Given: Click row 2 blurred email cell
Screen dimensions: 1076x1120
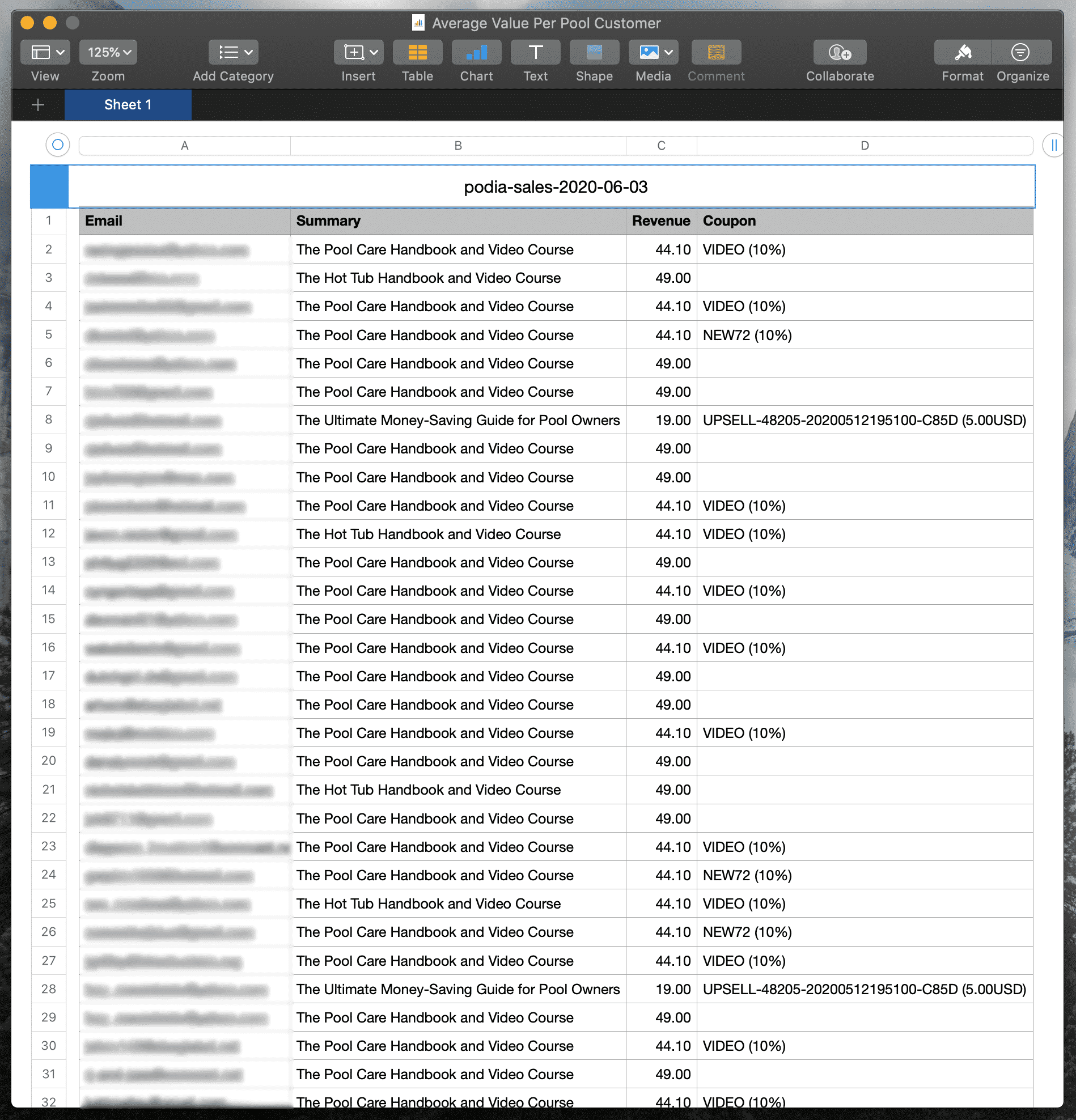Looking at the screenshot, I should pos(185,250).
